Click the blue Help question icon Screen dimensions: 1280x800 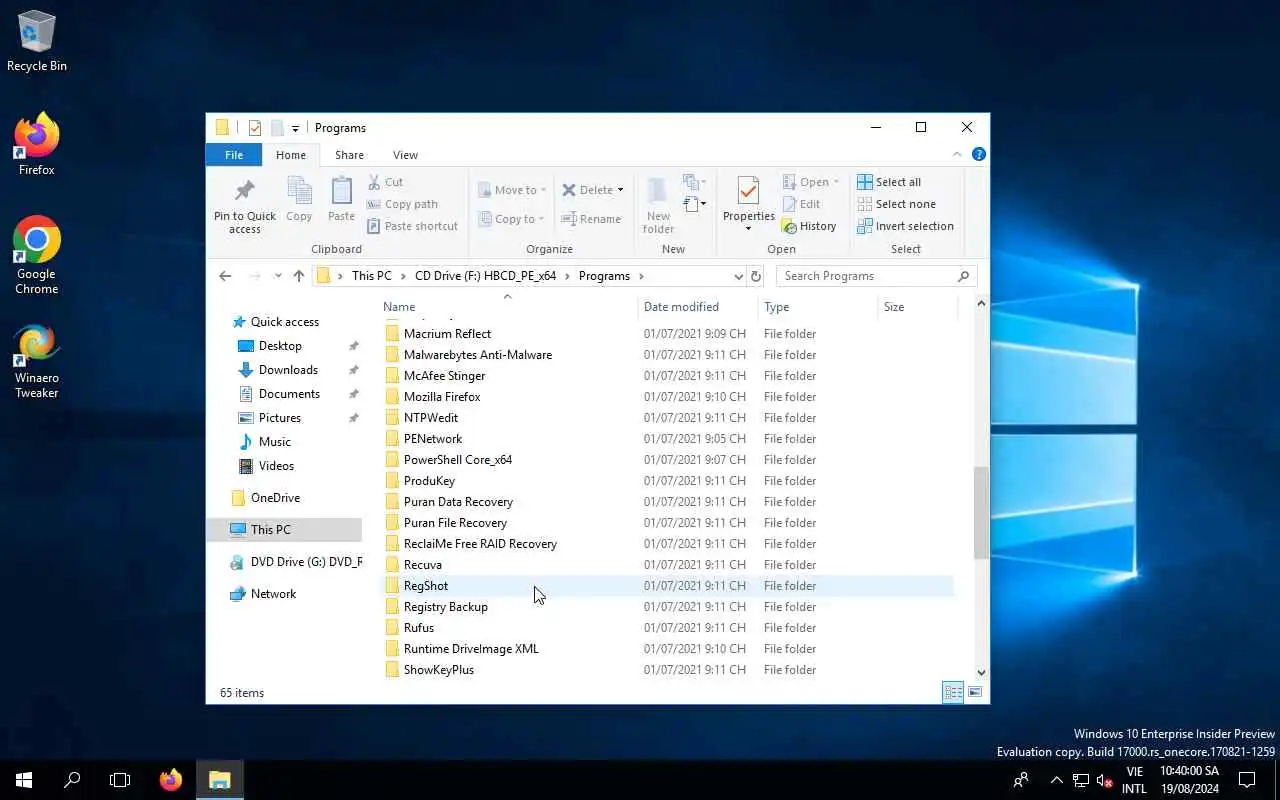(x=979, y=154)
